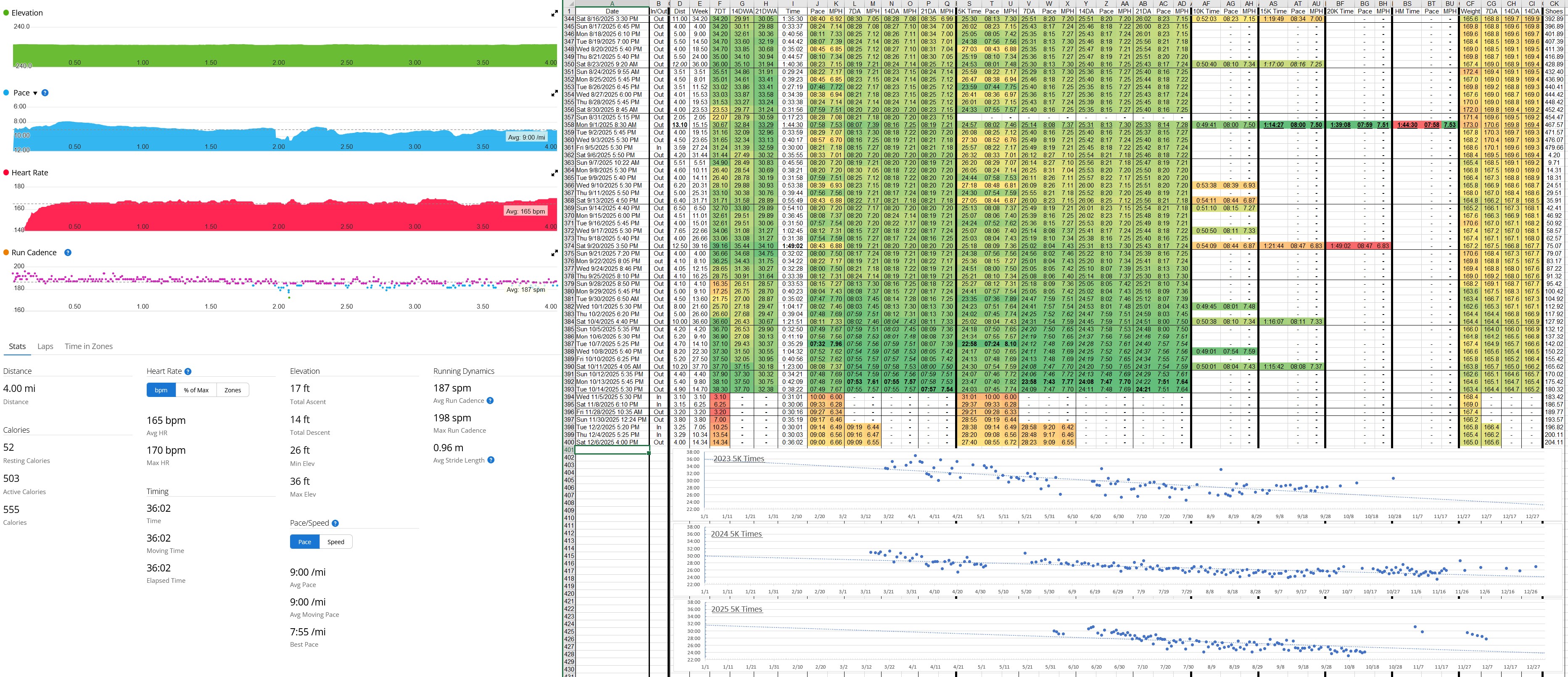This screenshot has height=677, width=1568.
Task: Toggle Pace/Speed display to Speed
Action: click(x=335, y=542)
